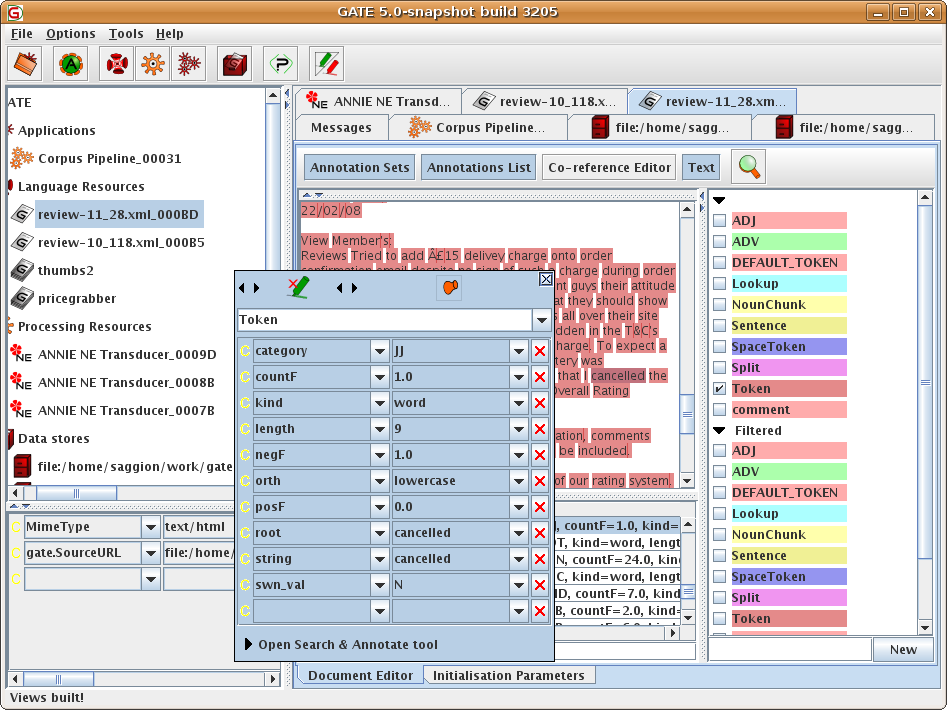Viewport: 947px width, 710px height.
Task: Select Corpus Pipeline_00031 in resource tree
Action: click(109, 159)
